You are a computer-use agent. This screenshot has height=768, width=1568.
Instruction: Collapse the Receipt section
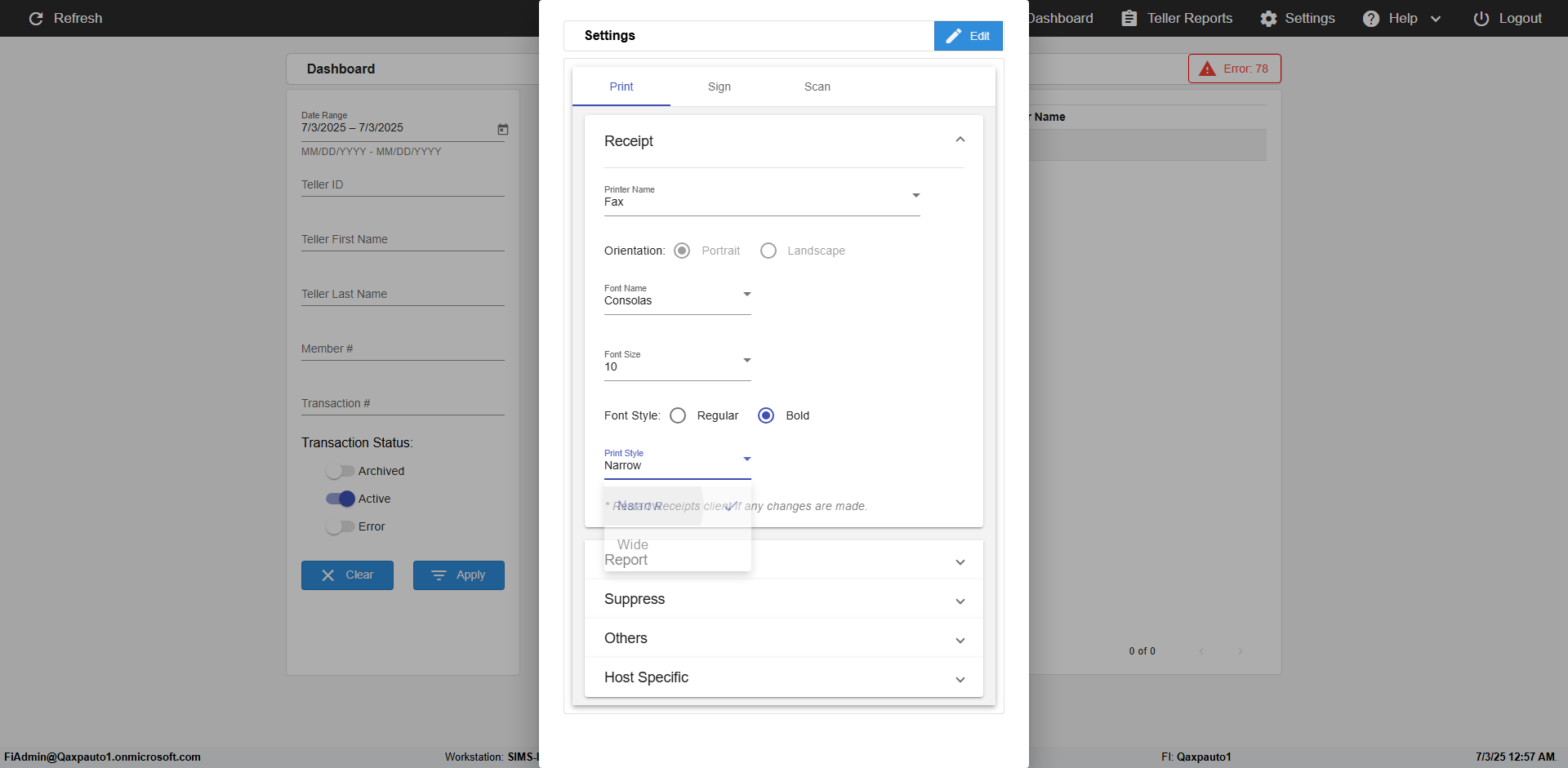[960, 140]
